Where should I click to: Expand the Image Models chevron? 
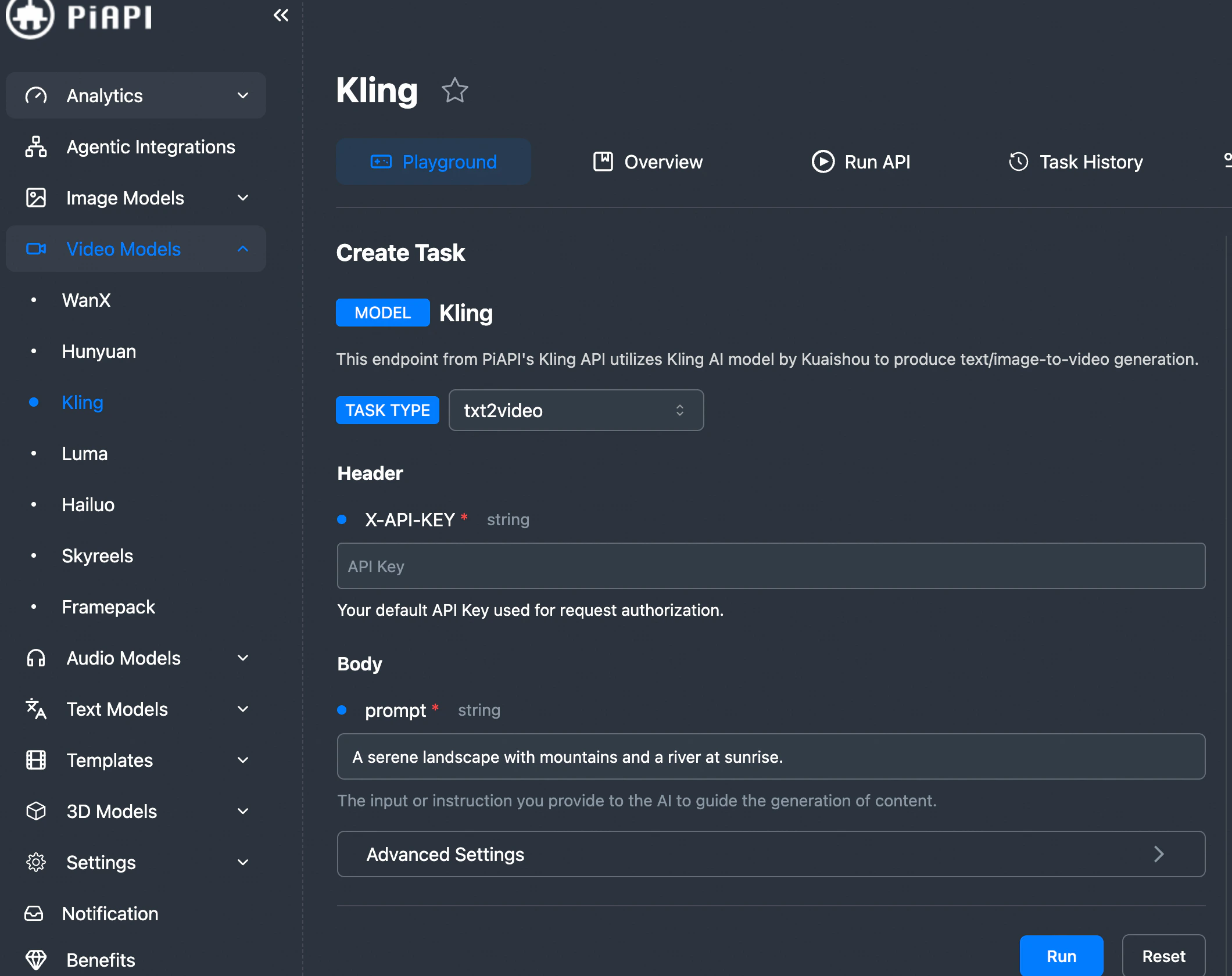[243, 198]
